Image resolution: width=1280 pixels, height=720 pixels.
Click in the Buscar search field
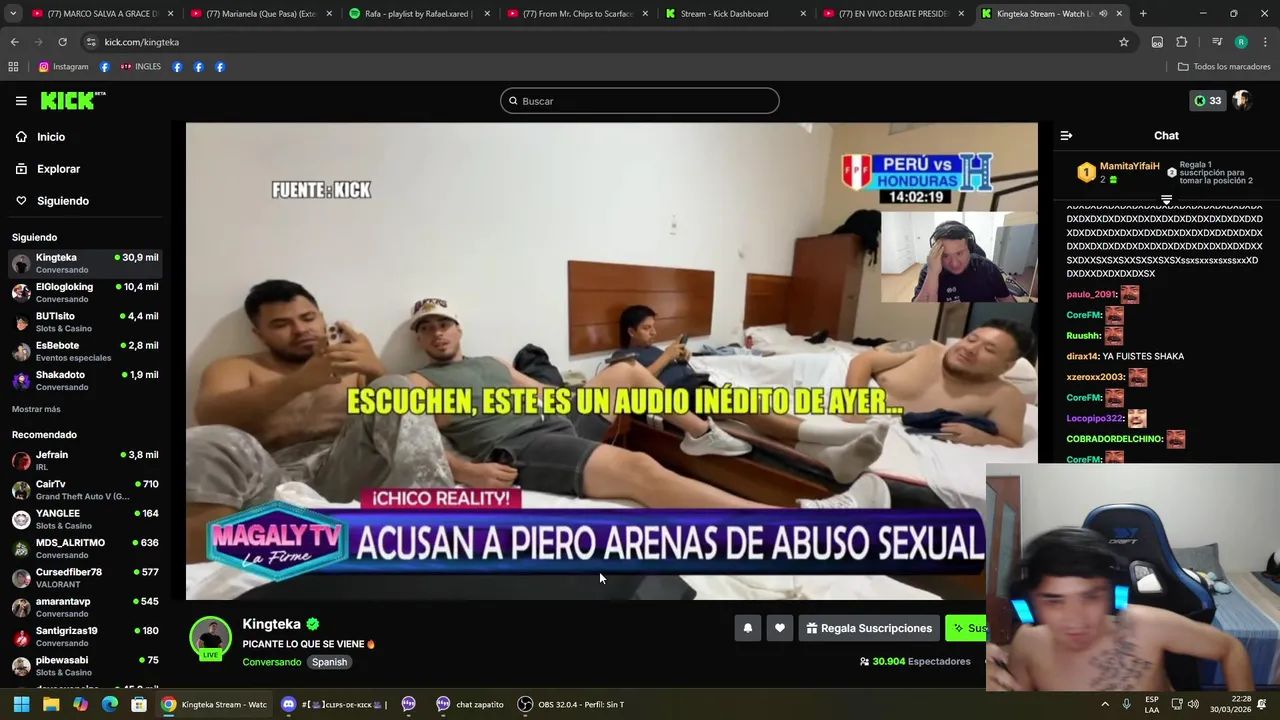click(640, 101)
